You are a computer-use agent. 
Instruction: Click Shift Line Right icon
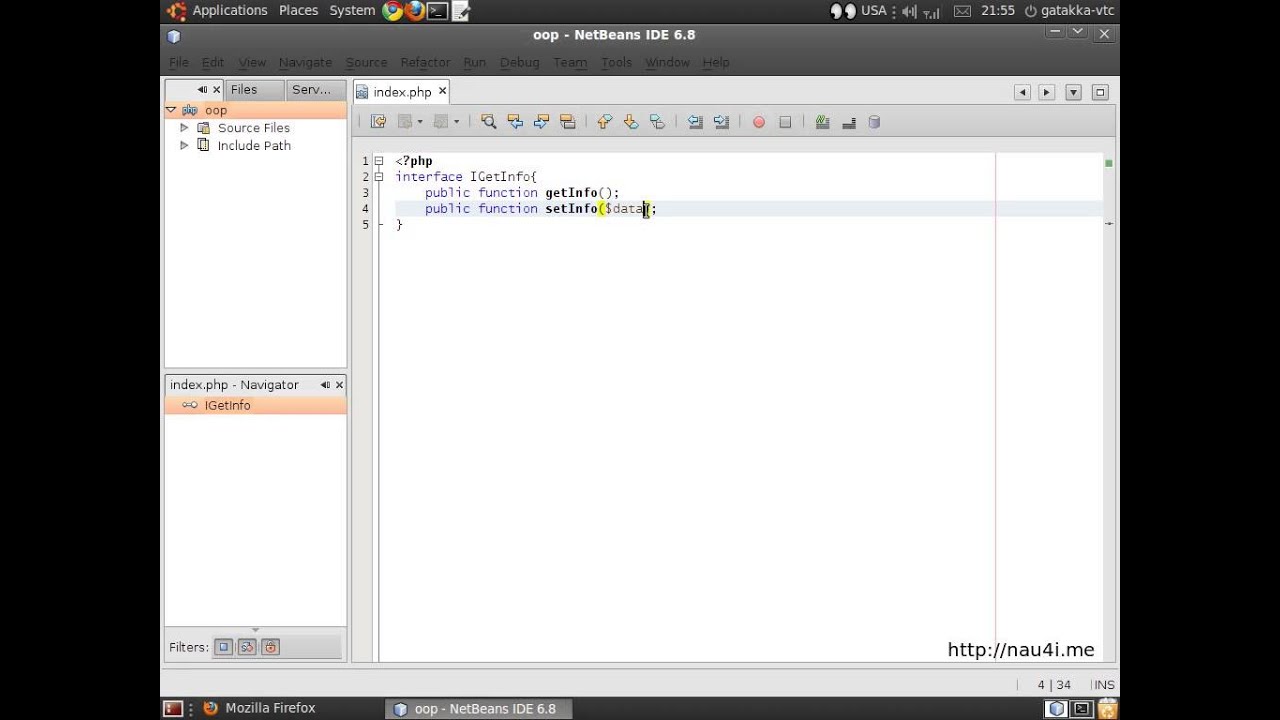(x=721, y=122)
